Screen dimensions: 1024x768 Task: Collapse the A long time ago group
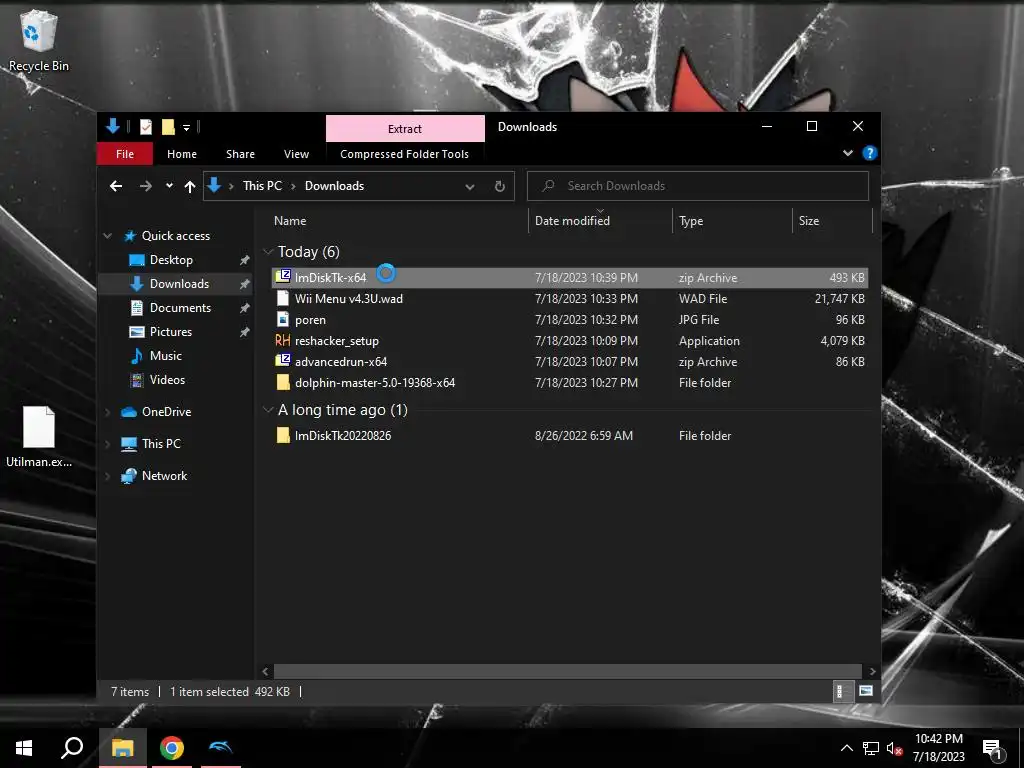pyautogui.click(x=268, y=410)
